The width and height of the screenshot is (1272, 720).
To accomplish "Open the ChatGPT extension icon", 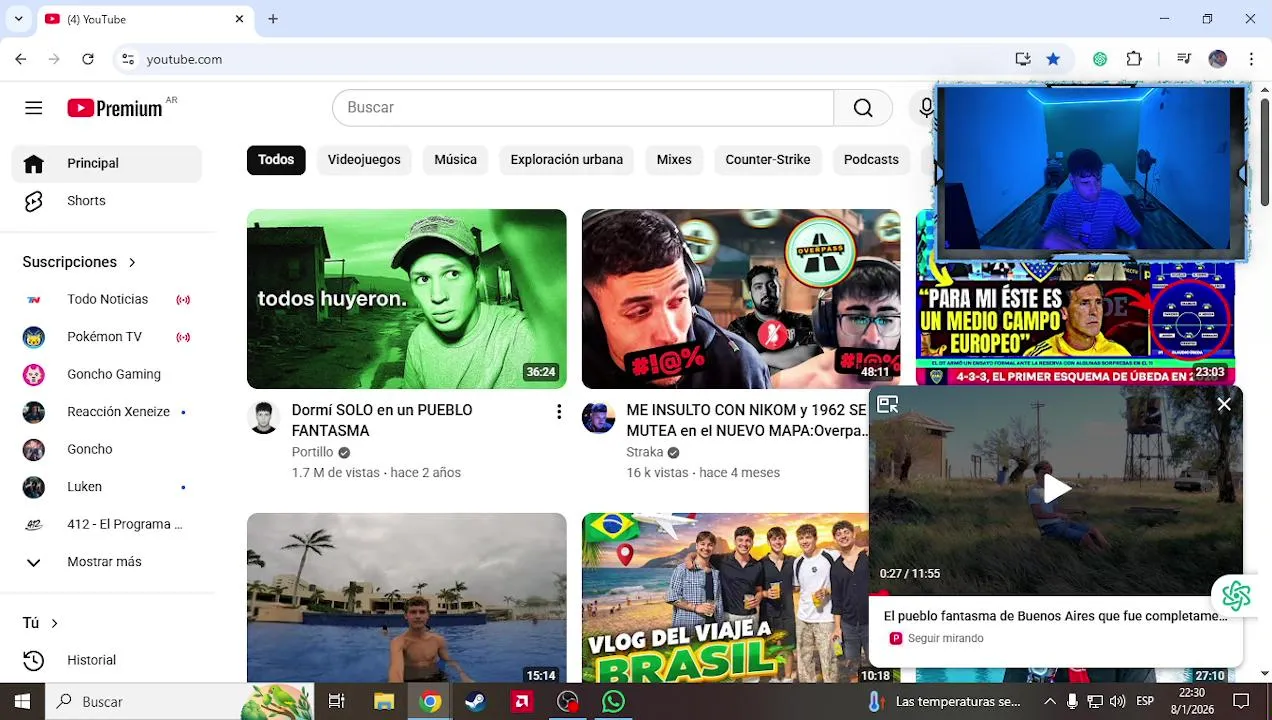I will (x=1100, y=59).
